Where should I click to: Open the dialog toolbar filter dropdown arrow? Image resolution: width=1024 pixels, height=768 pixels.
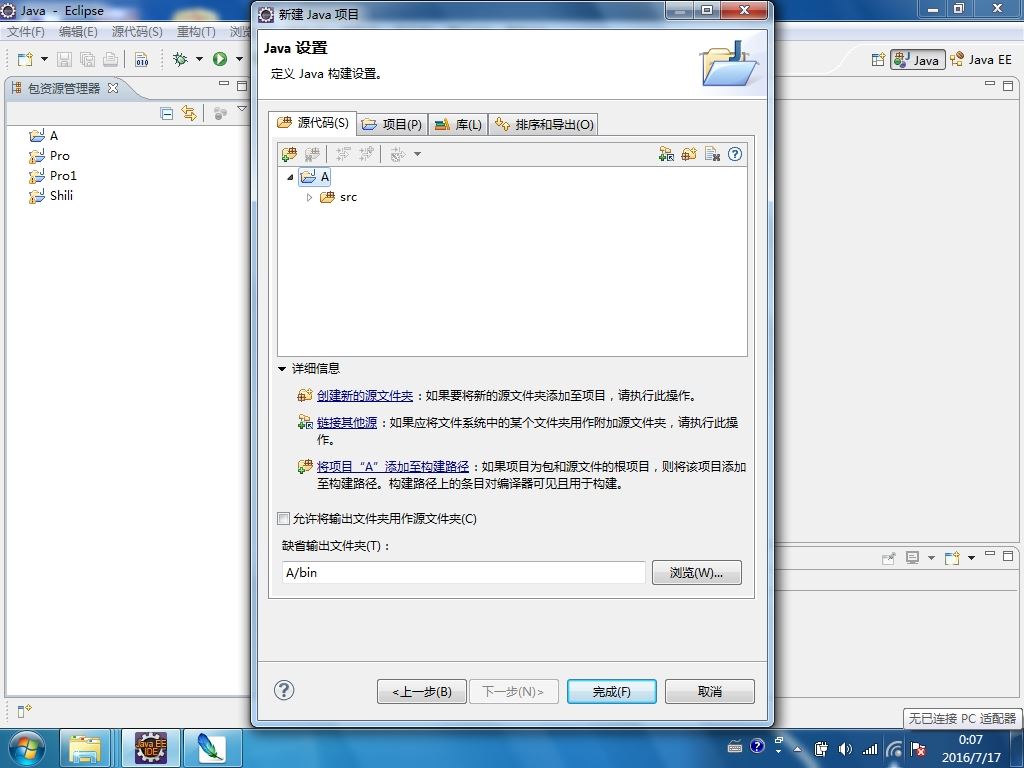click(417, 154)
